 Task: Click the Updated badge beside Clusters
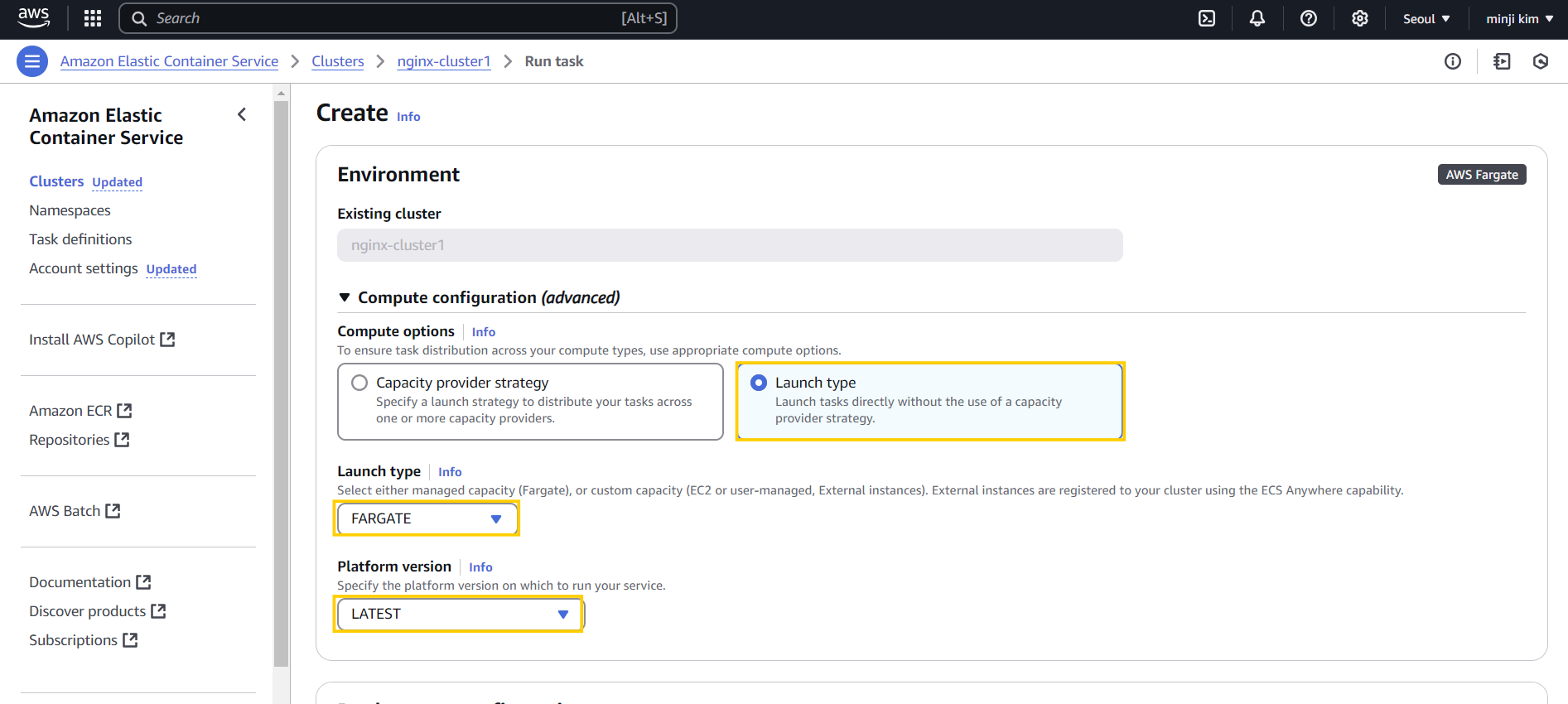click(x=118, y=182)
